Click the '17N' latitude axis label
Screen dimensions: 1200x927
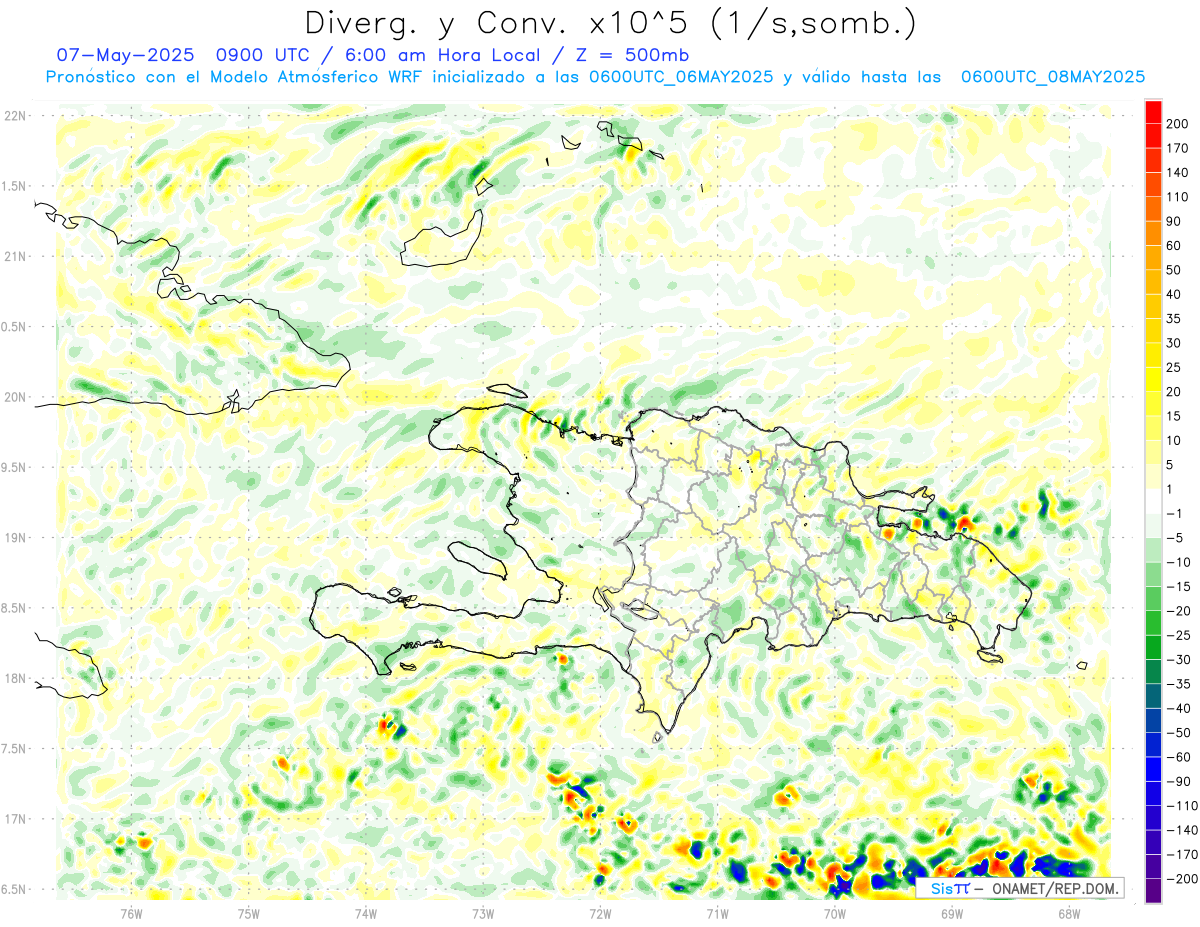[14, 819]
